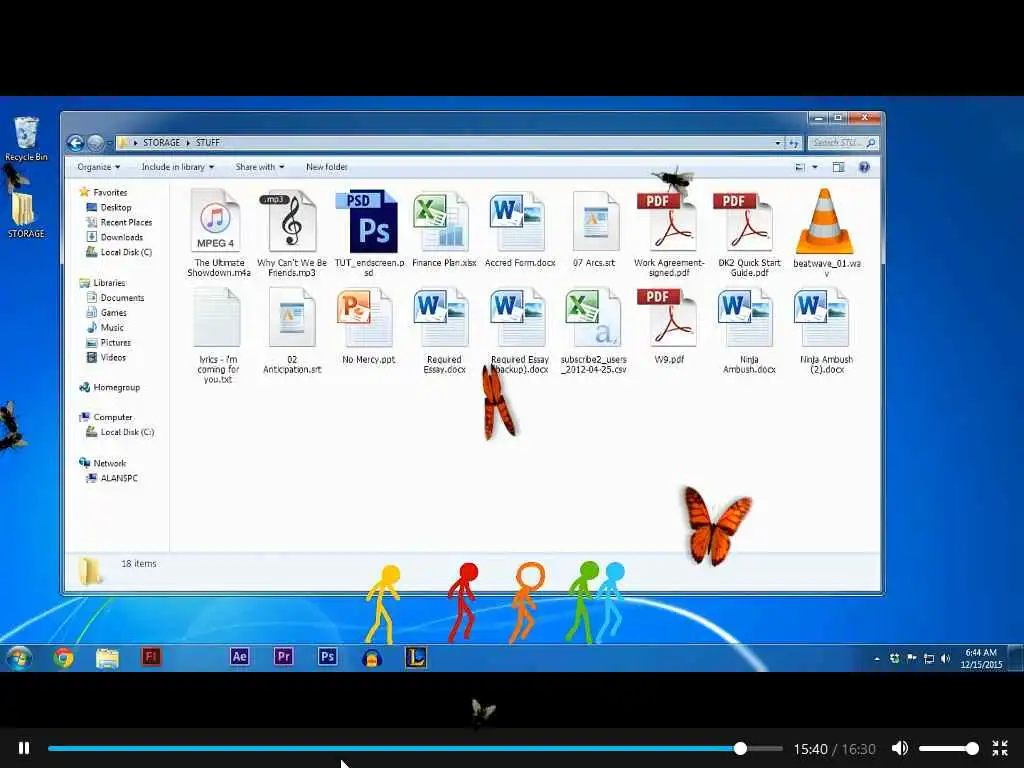This screenshot has height=768, width=1024.
Task: Select 02 Anticipation.srt file icon
Action: click(x=292, y=317)
